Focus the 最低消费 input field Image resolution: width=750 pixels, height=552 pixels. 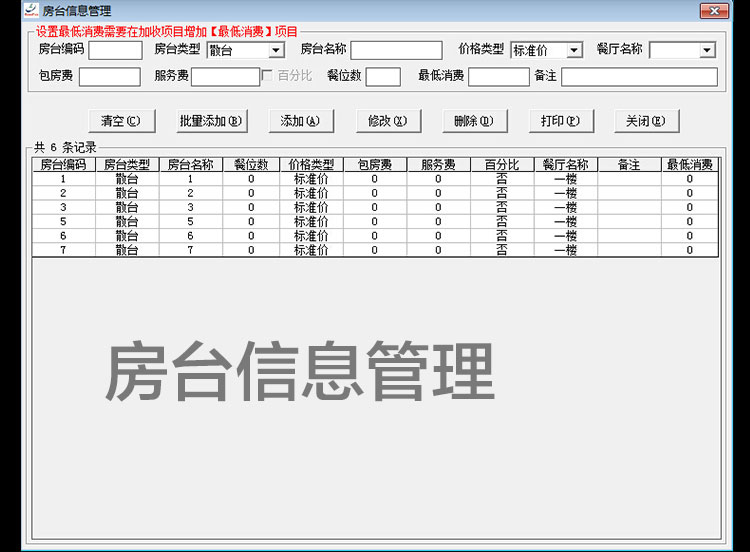pyautogui.click(x=498, y=77)
